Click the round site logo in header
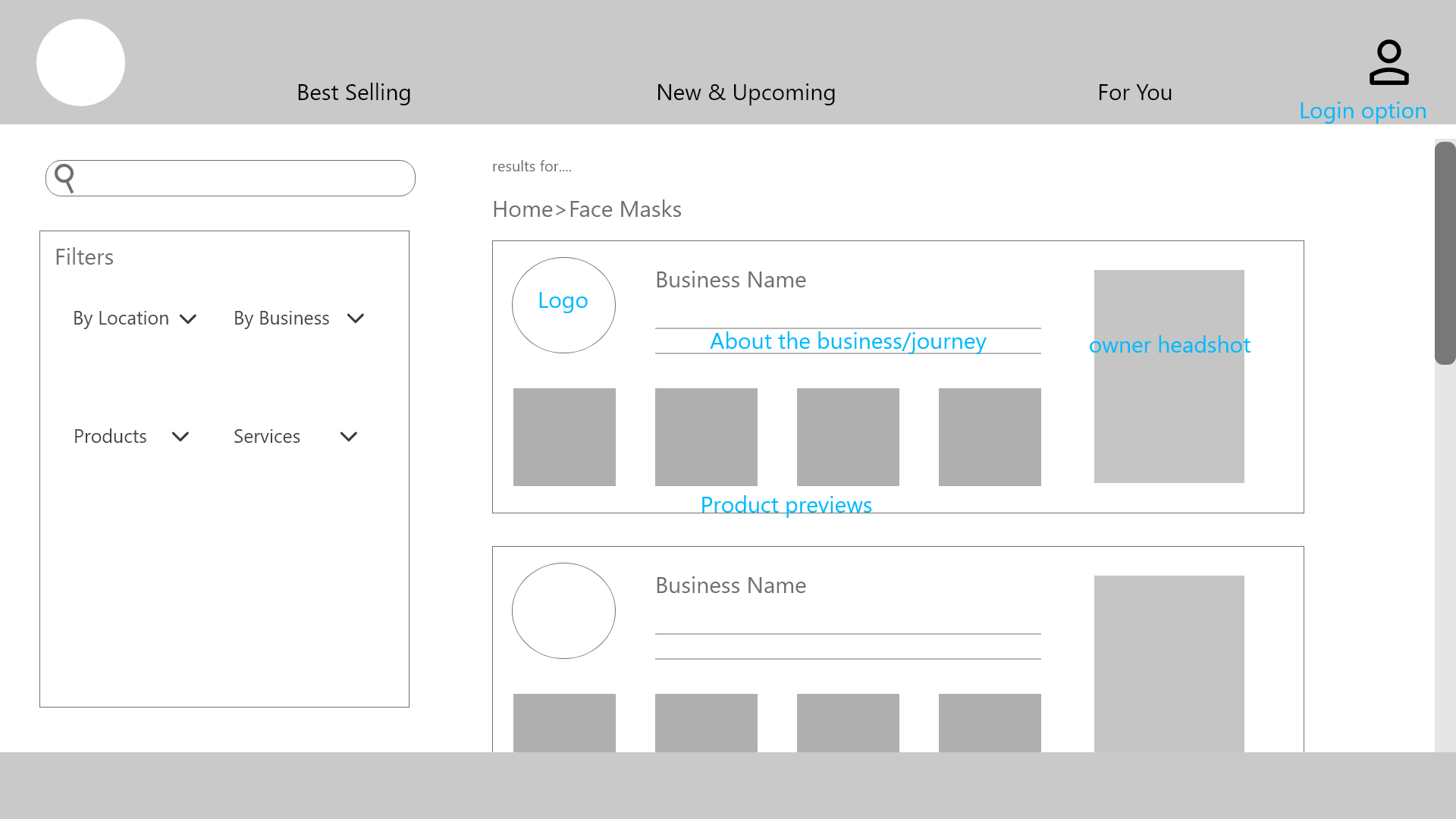This screenshot has height=819, width=1456. coord(80,62)
